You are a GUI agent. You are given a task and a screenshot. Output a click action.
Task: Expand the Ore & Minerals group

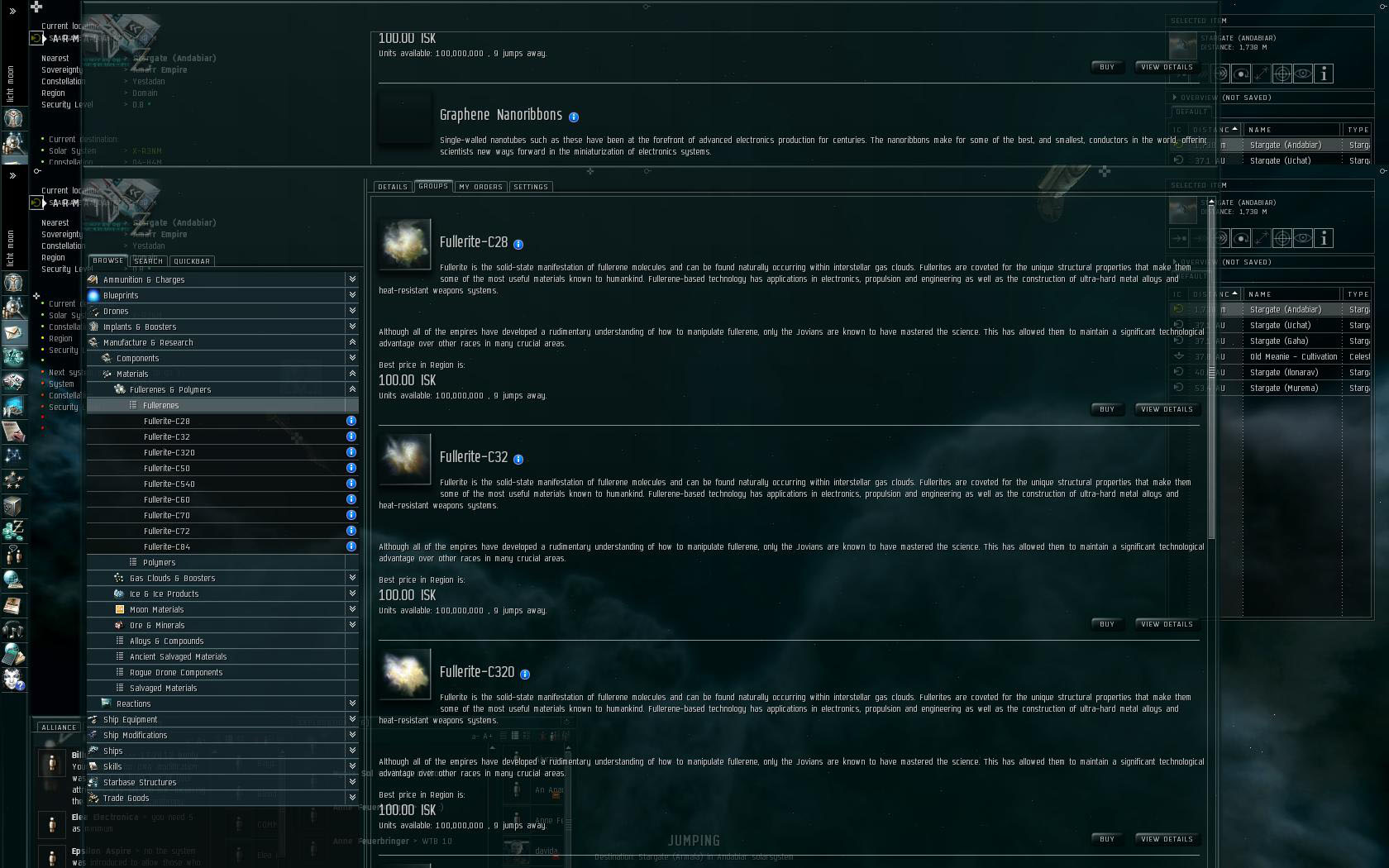(352, 625)
